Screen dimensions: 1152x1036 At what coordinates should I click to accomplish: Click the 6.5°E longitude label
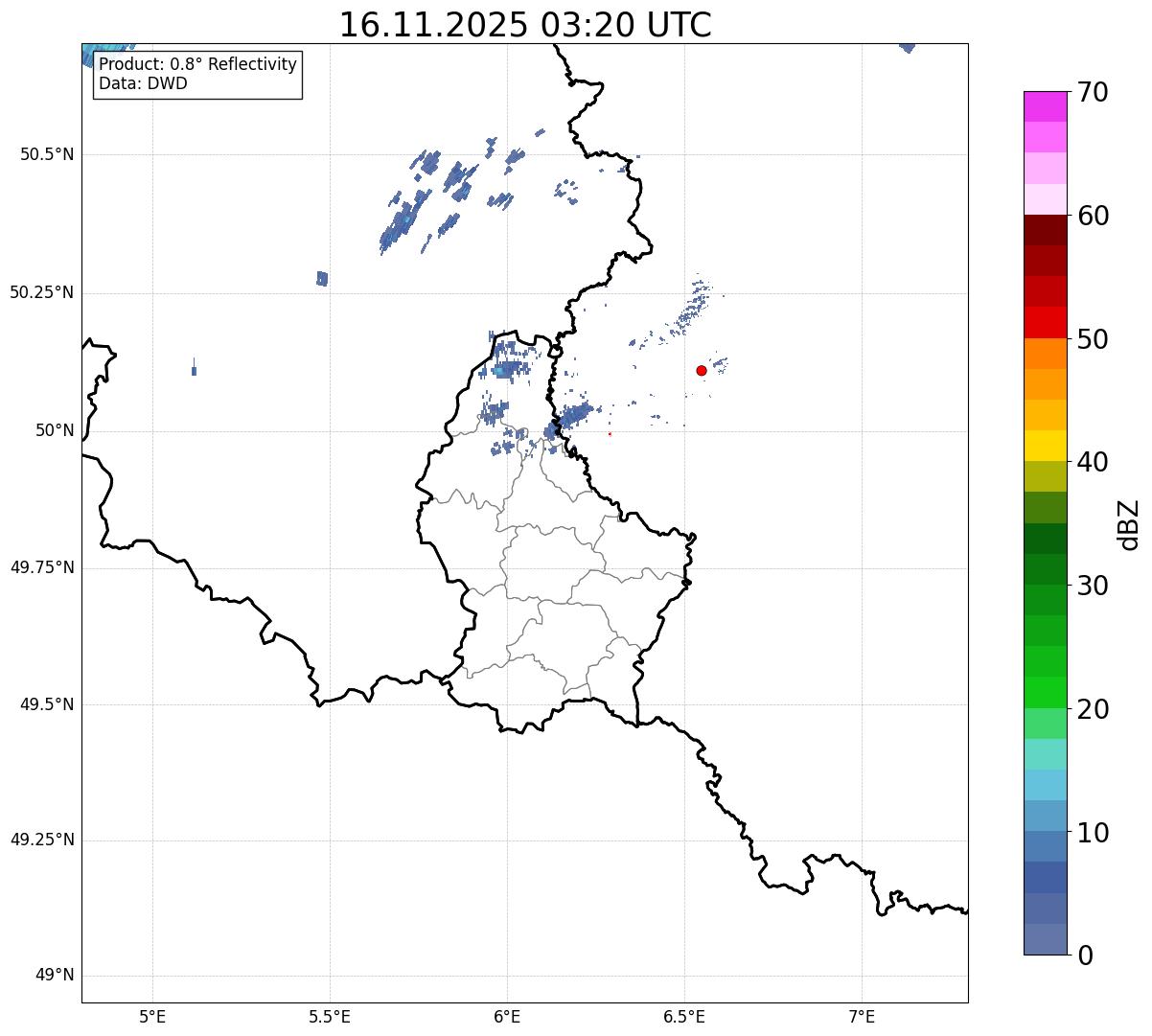click(684, 1016)
